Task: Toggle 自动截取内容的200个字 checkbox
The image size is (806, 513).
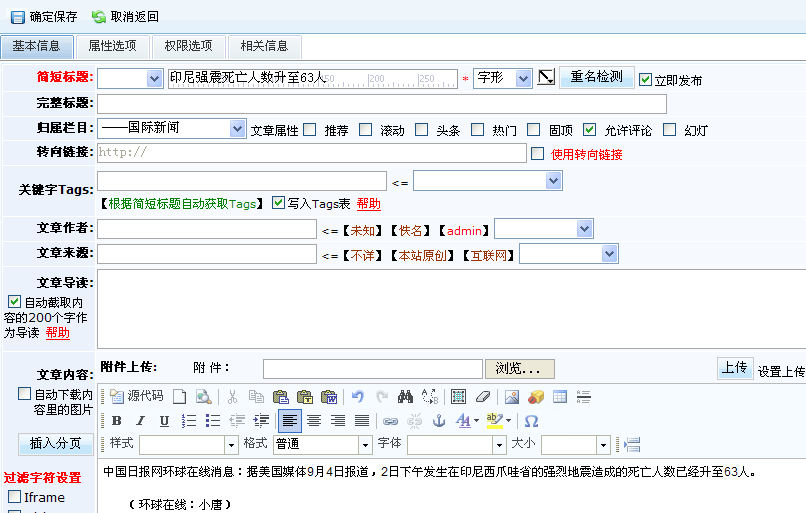Action: [14, 302]
